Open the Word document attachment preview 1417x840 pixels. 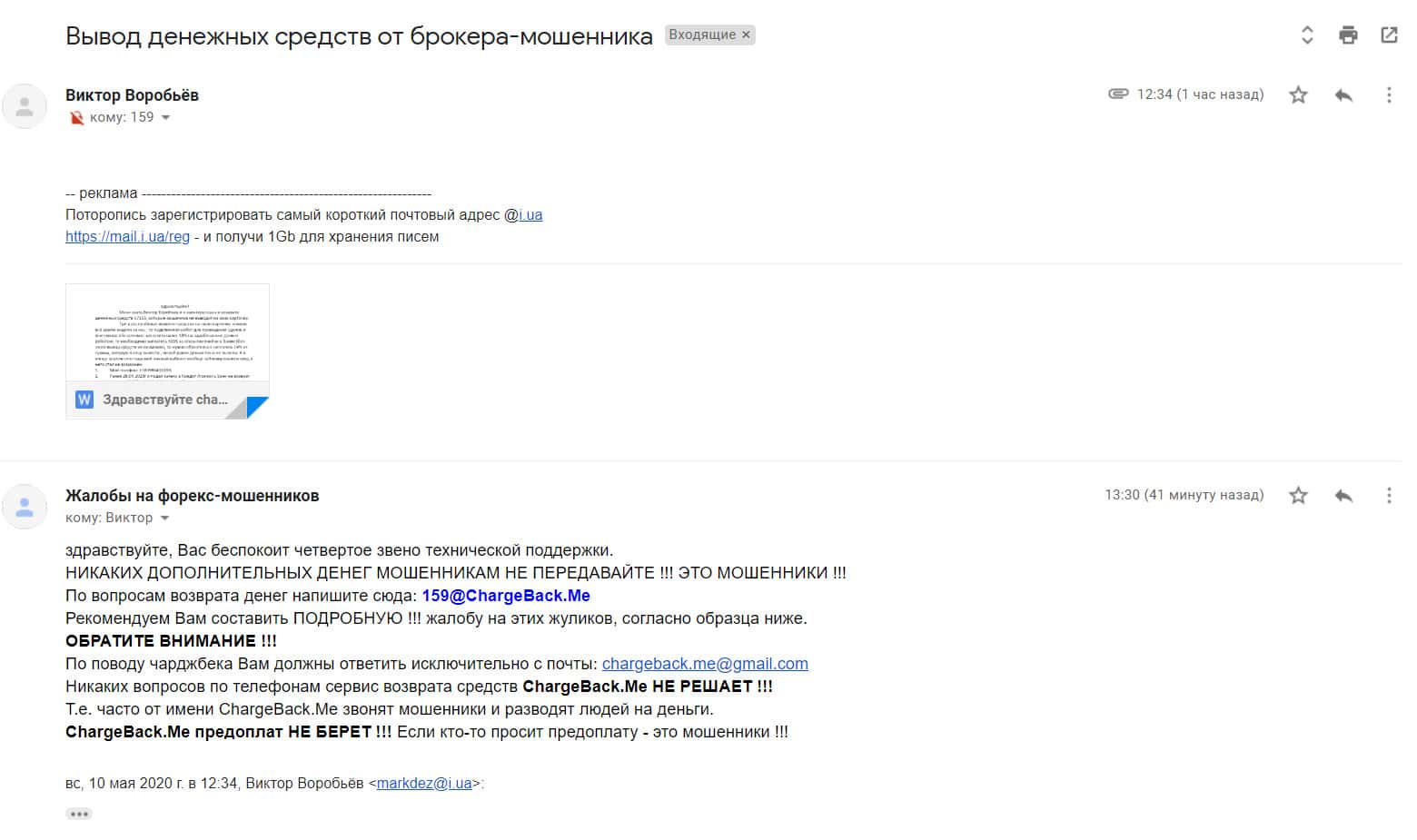(x=167, y=351)
